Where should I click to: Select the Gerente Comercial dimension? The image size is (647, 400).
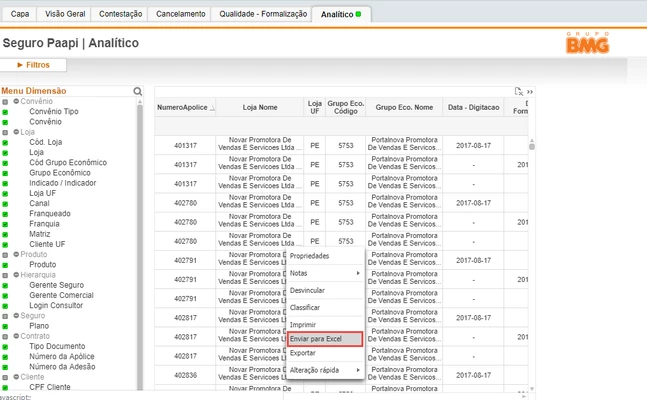[61, 295]
